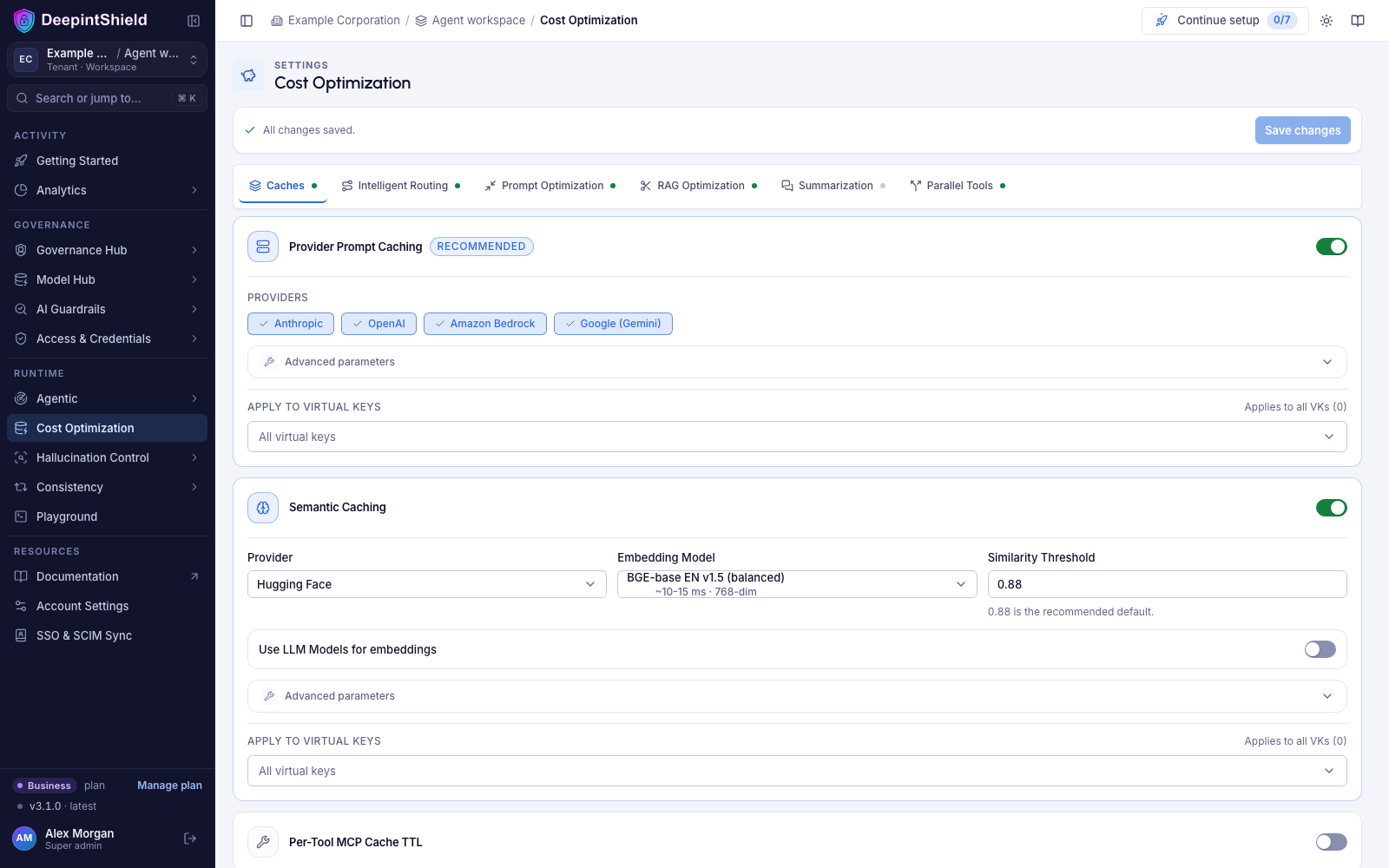Switch to the Caches tab

click(283, 186)
